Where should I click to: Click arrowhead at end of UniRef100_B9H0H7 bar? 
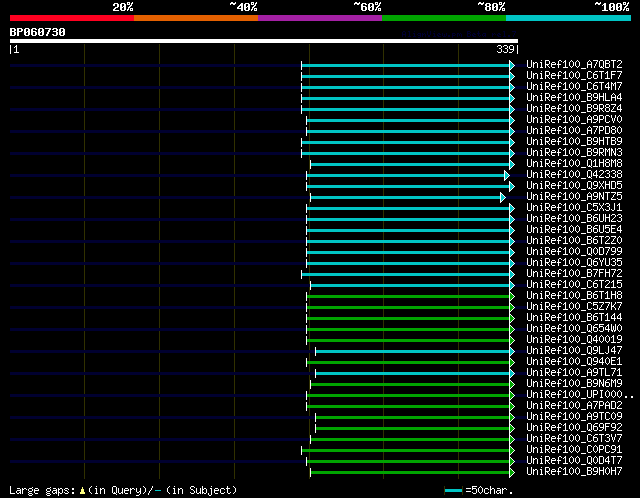pos(512,472)
